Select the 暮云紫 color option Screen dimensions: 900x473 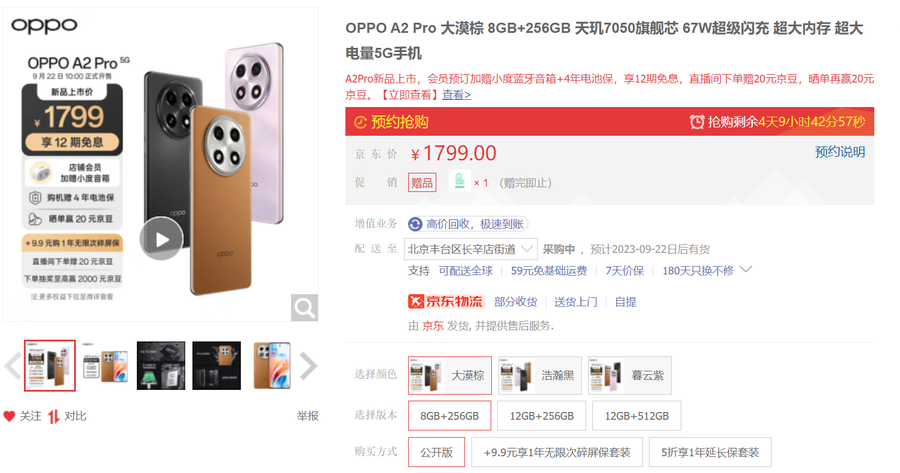(630, 375)
